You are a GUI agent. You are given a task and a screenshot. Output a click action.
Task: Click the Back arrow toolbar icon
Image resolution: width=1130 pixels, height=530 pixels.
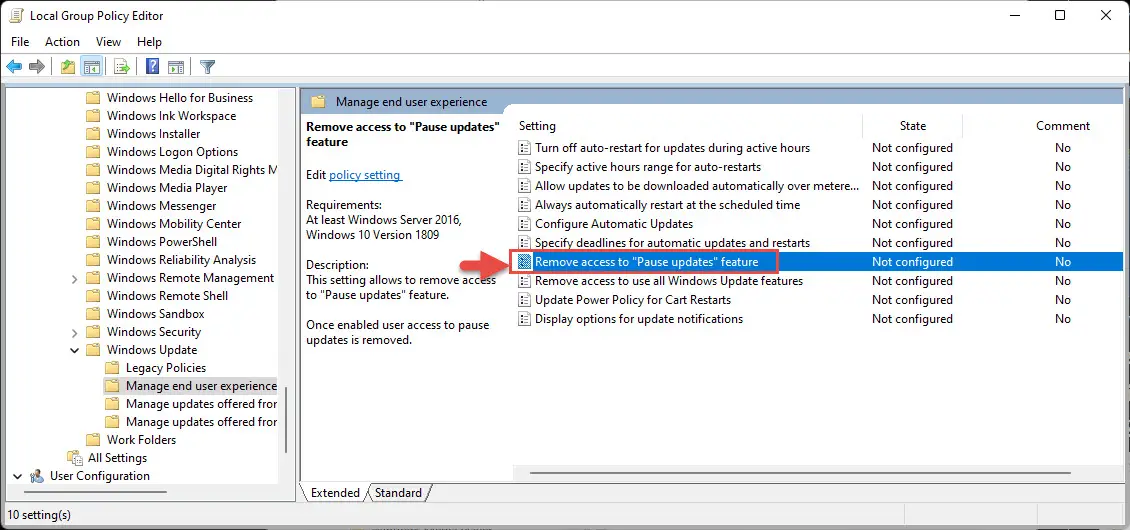click(x=14, y=67)
